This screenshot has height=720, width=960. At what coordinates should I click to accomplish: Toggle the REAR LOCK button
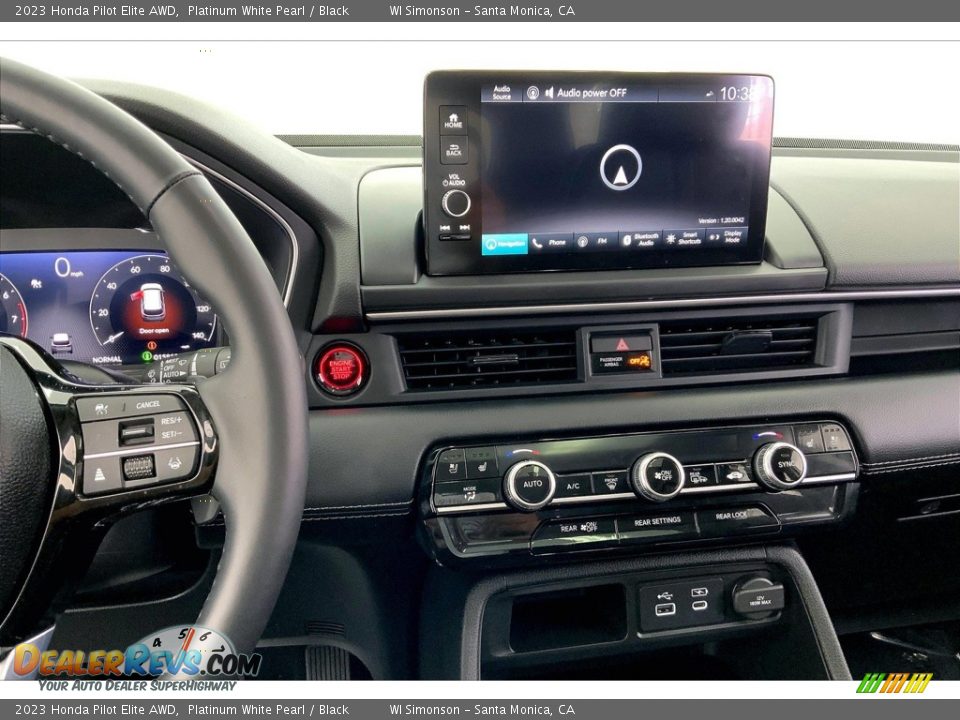pos(736,516)
